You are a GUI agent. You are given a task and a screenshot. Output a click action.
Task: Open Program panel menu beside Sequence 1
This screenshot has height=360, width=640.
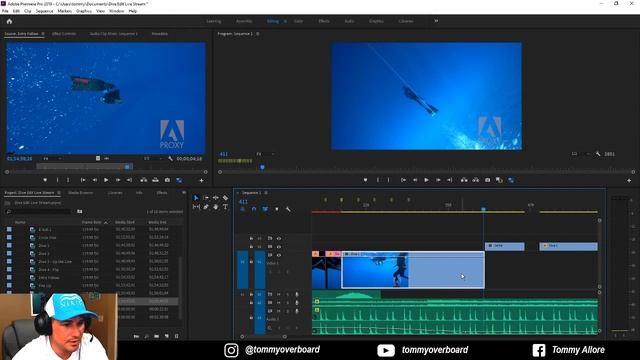click(258, 34)
